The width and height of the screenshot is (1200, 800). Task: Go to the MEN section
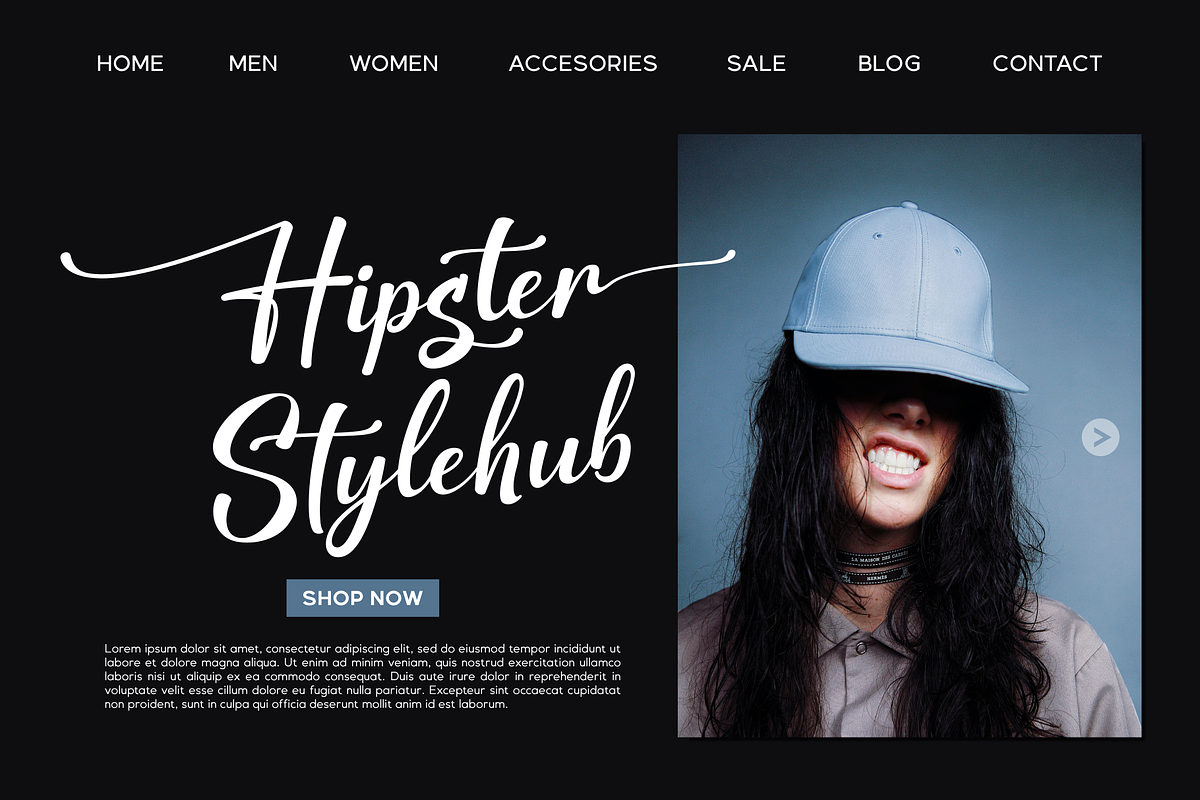tap(253, 63)
